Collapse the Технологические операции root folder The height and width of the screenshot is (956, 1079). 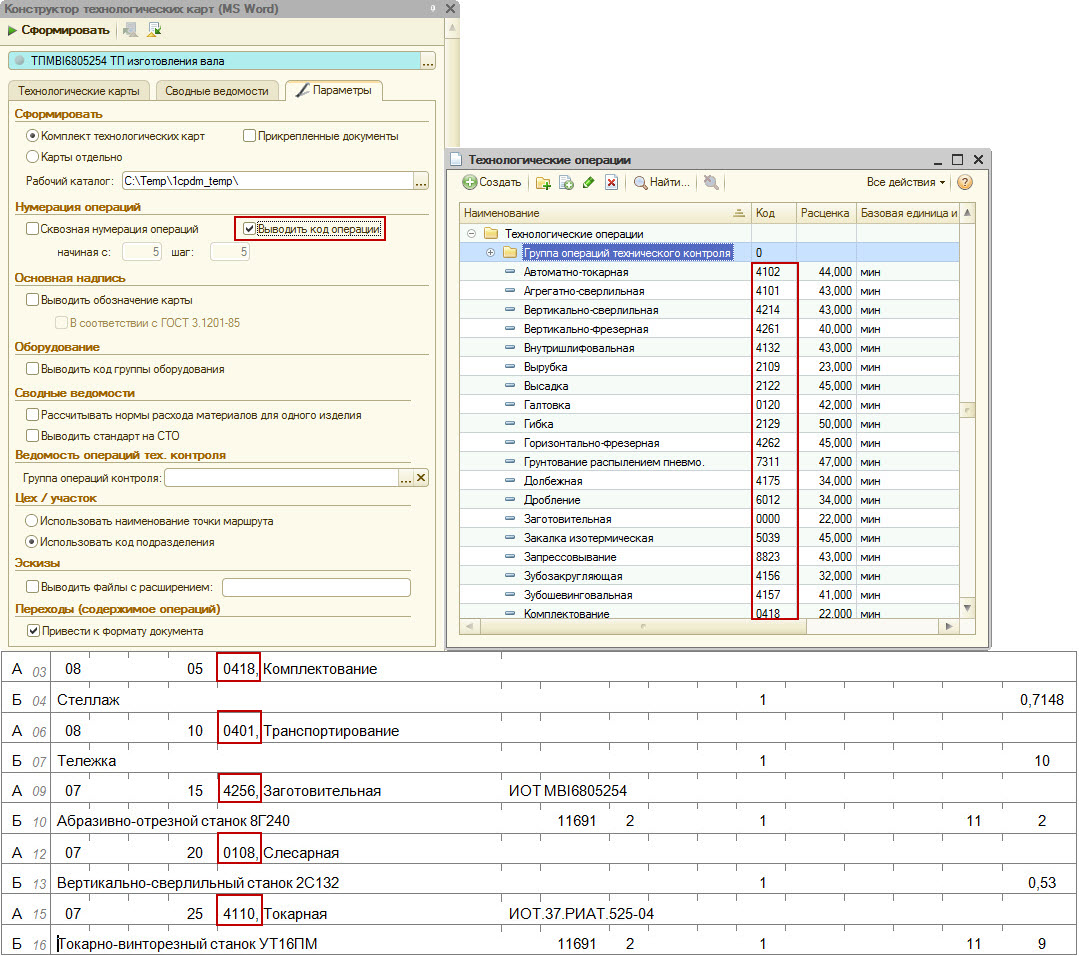pyautogui.click(x=471, y=234)
